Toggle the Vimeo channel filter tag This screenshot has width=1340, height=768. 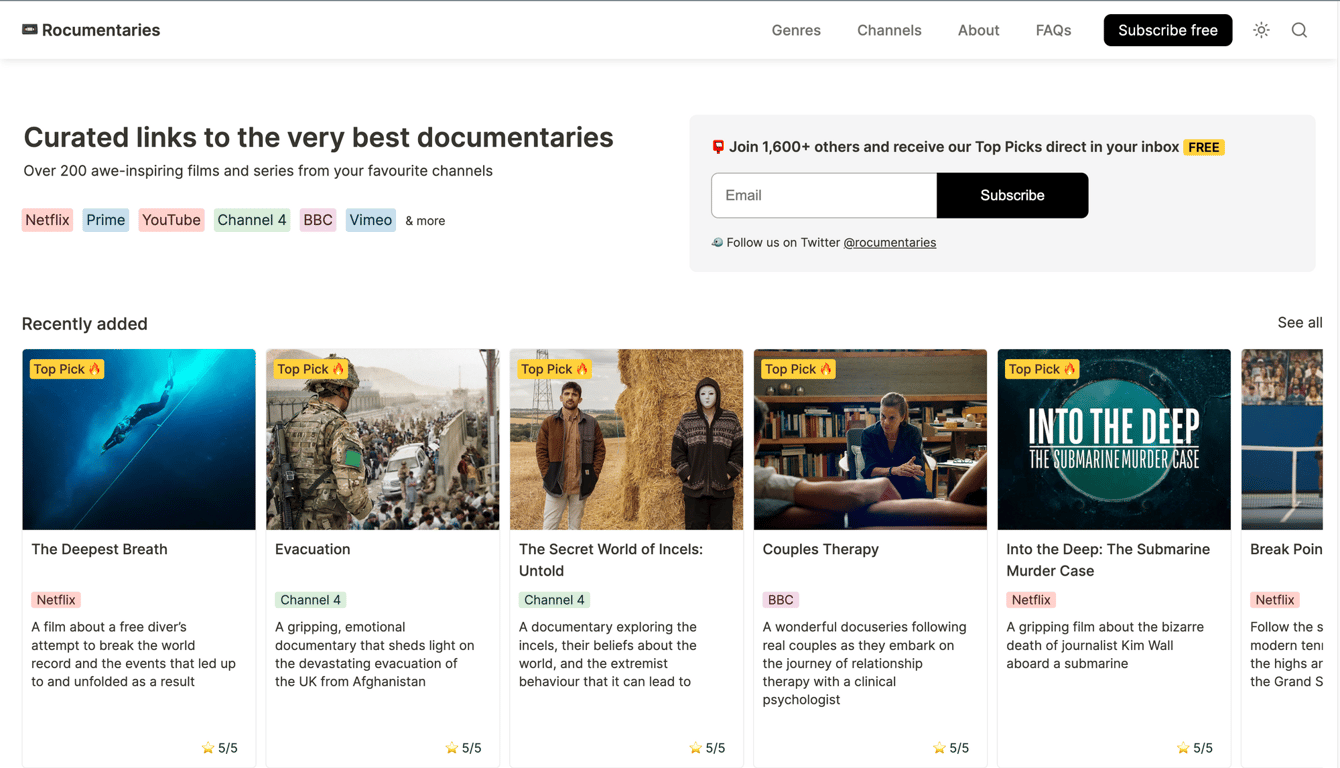[370, 219]
